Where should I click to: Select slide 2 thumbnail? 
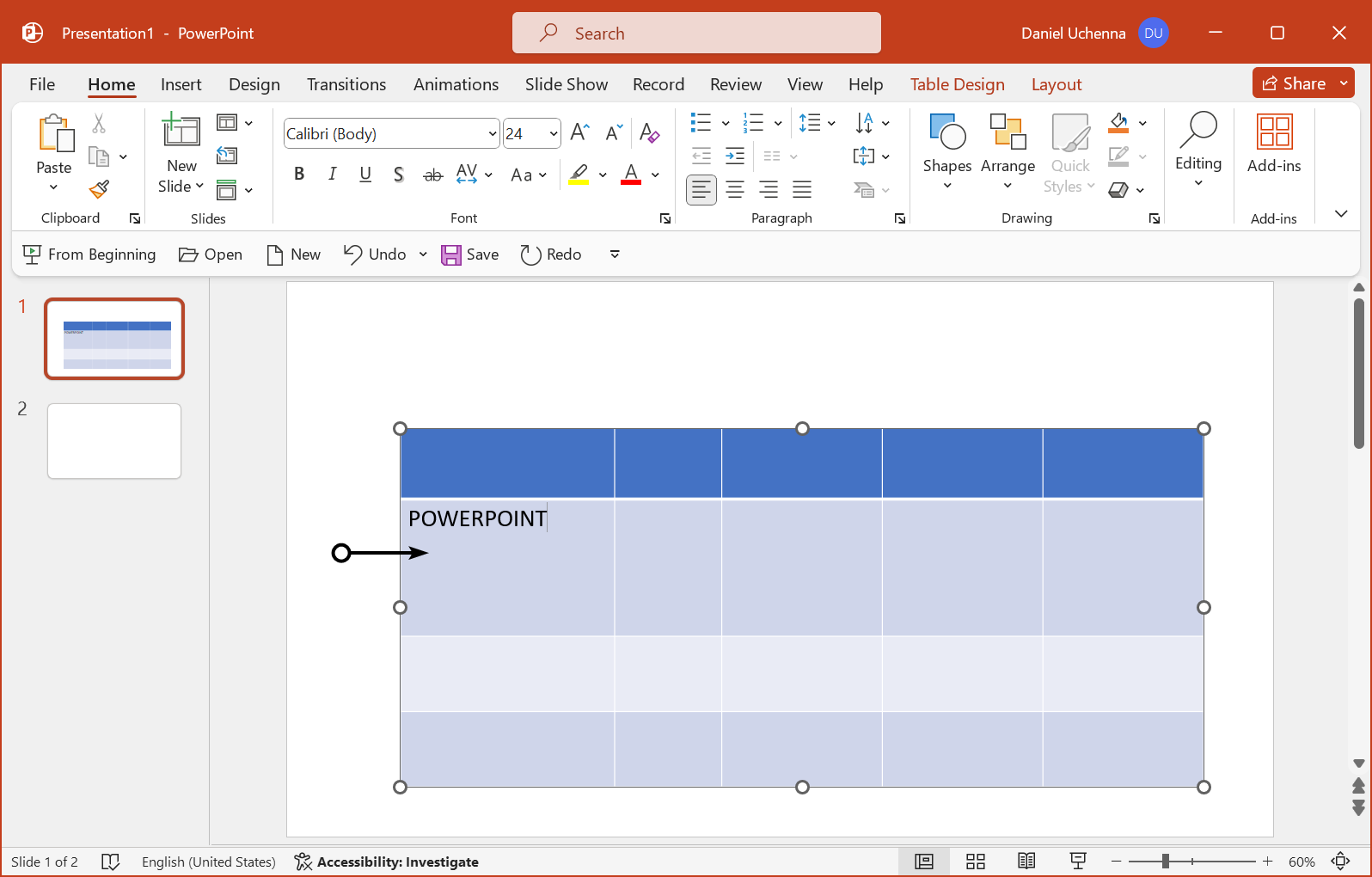pos(114,441)
